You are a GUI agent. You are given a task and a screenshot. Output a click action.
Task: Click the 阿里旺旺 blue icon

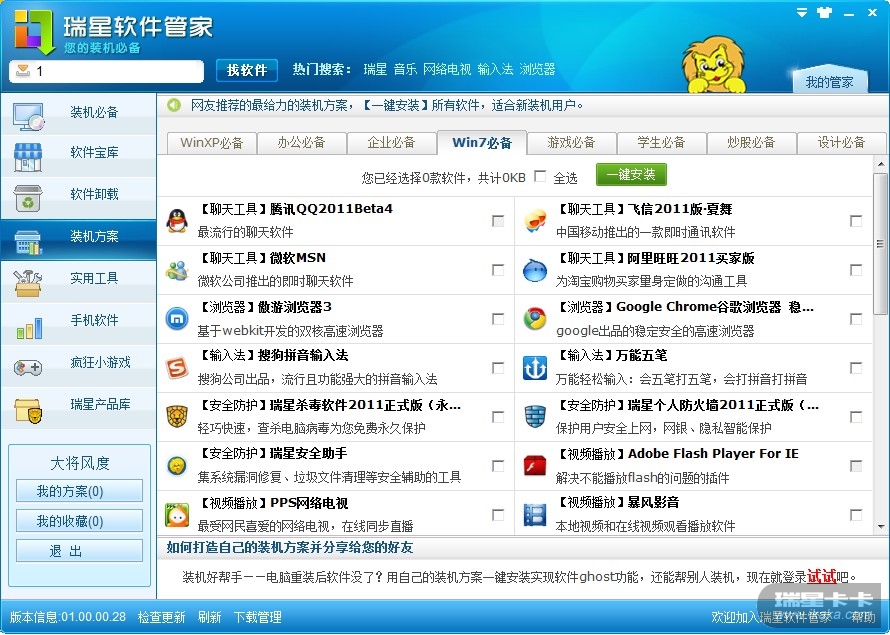coord(535,270)
